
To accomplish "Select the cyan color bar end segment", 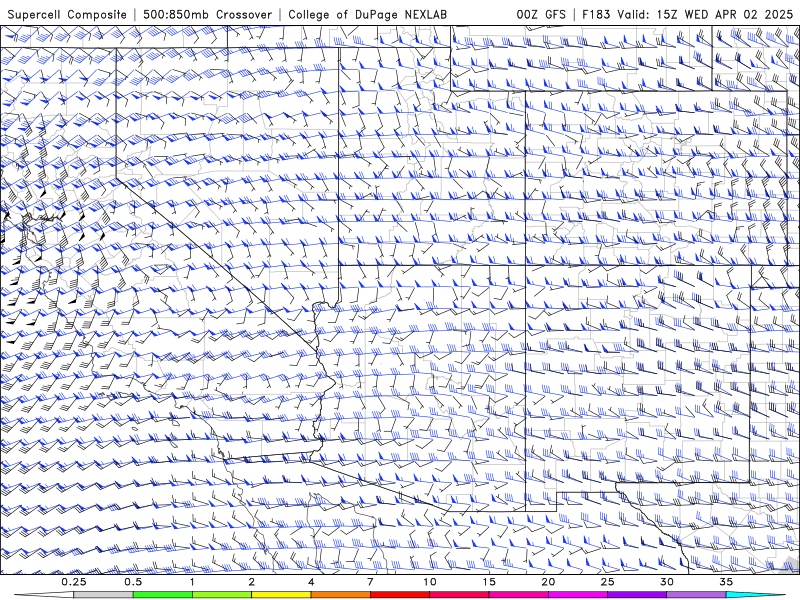I will [755, 595].
